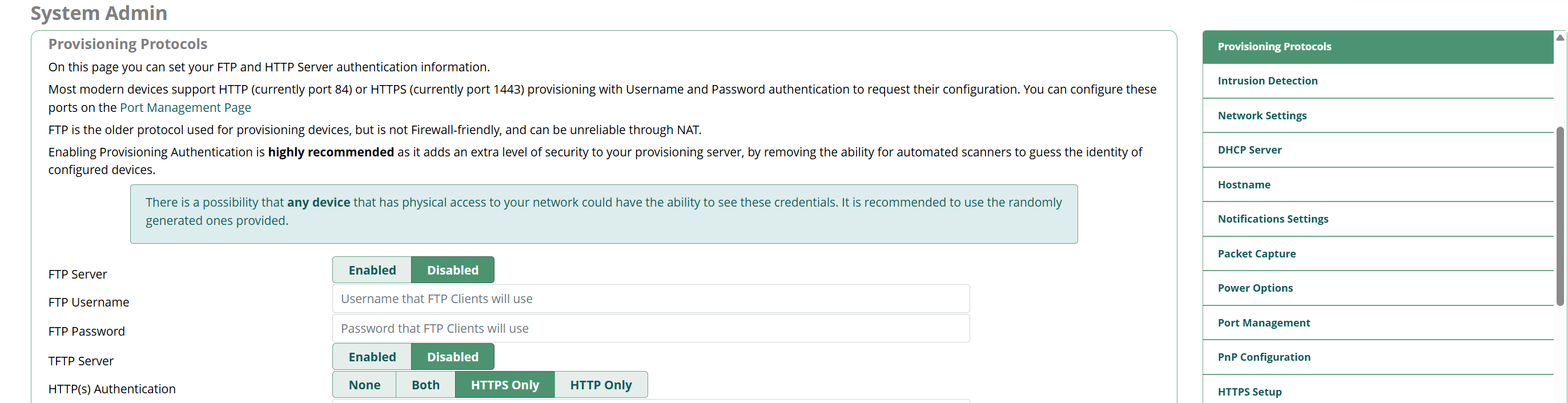Select Both for HTTP(s) Authentication
The height and width of the screenshot is (403, 1568).
(425, 385)
